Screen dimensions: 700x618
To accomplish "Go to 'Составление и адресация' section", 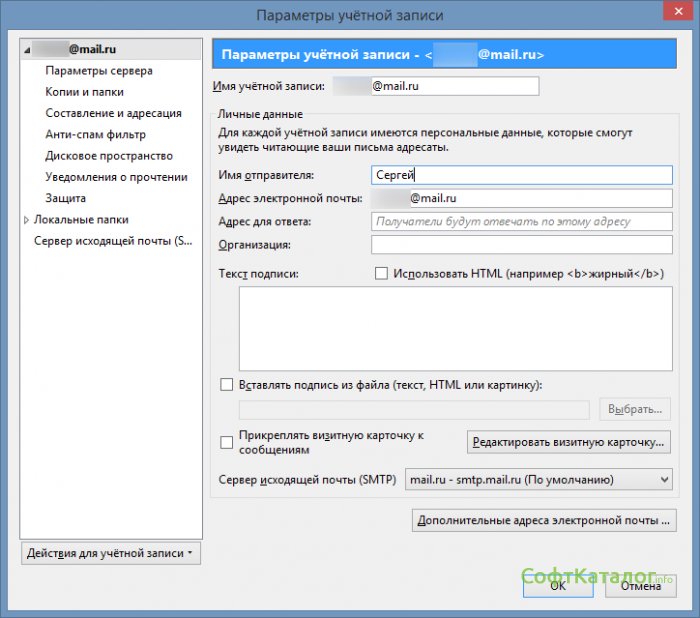I will [113, 113].
